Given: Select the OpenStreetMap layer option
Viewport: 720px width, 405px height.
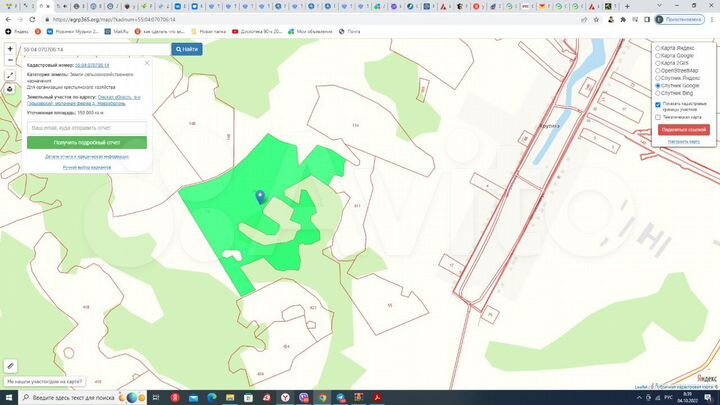Looking at the screenshot, I should pyautogui.click(x=658, y=70).
